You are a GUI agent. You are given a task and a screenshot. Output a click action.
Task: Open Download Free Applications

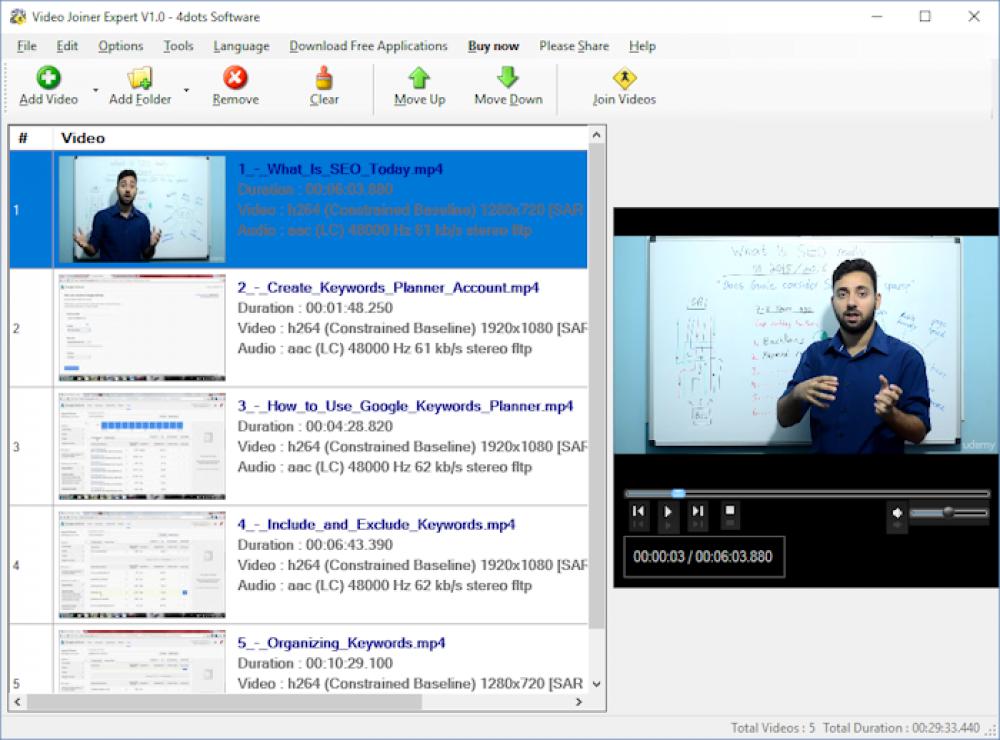click(368, 46)
